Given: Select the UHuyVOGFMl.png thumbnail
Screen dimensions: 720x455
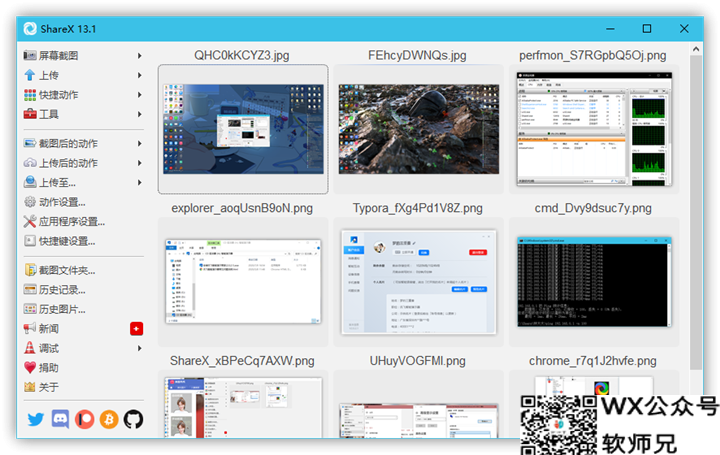Looking at the screenshot, I should [x=418, y=404].
